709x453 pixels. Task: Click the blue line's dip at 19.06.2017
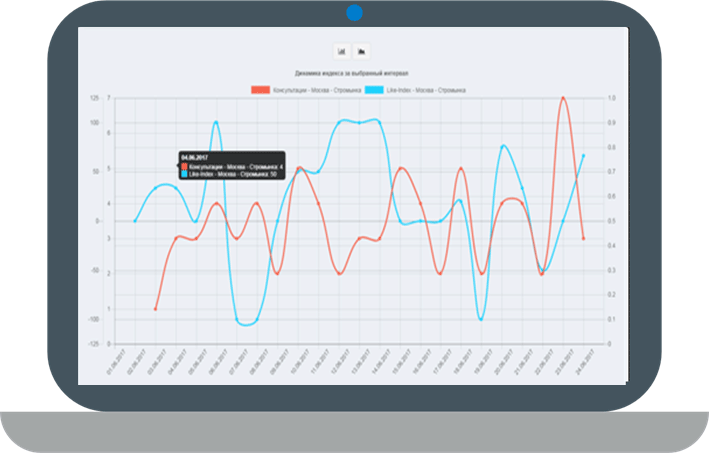click(x=481, y=319)
